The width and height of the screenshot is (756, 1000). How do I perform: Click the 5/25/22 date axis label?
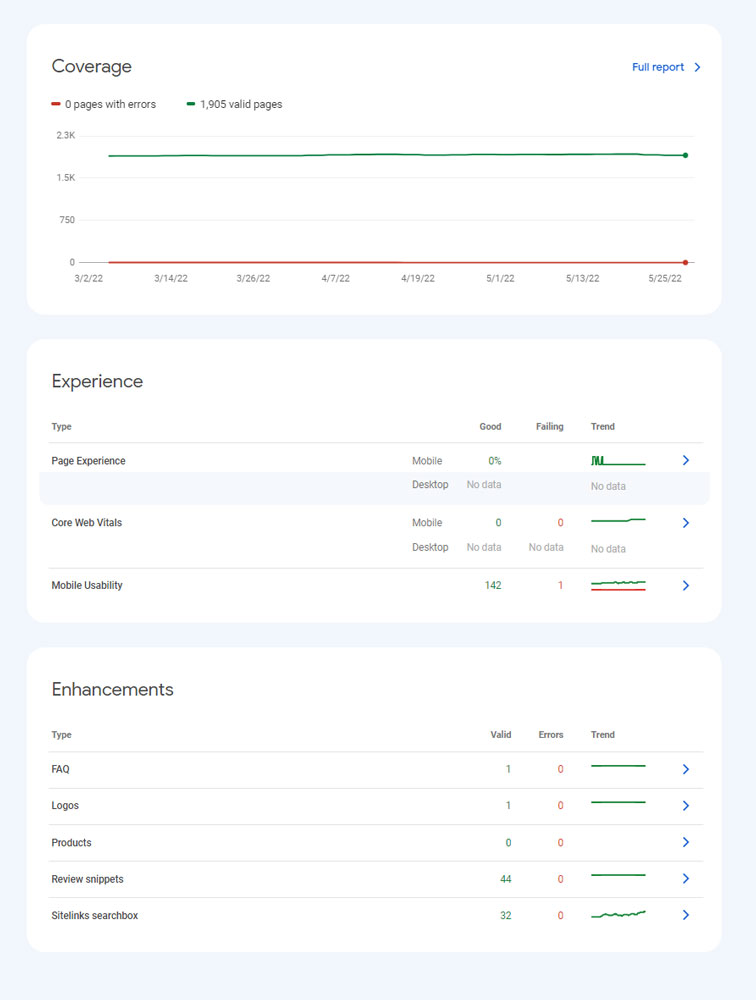665,278
